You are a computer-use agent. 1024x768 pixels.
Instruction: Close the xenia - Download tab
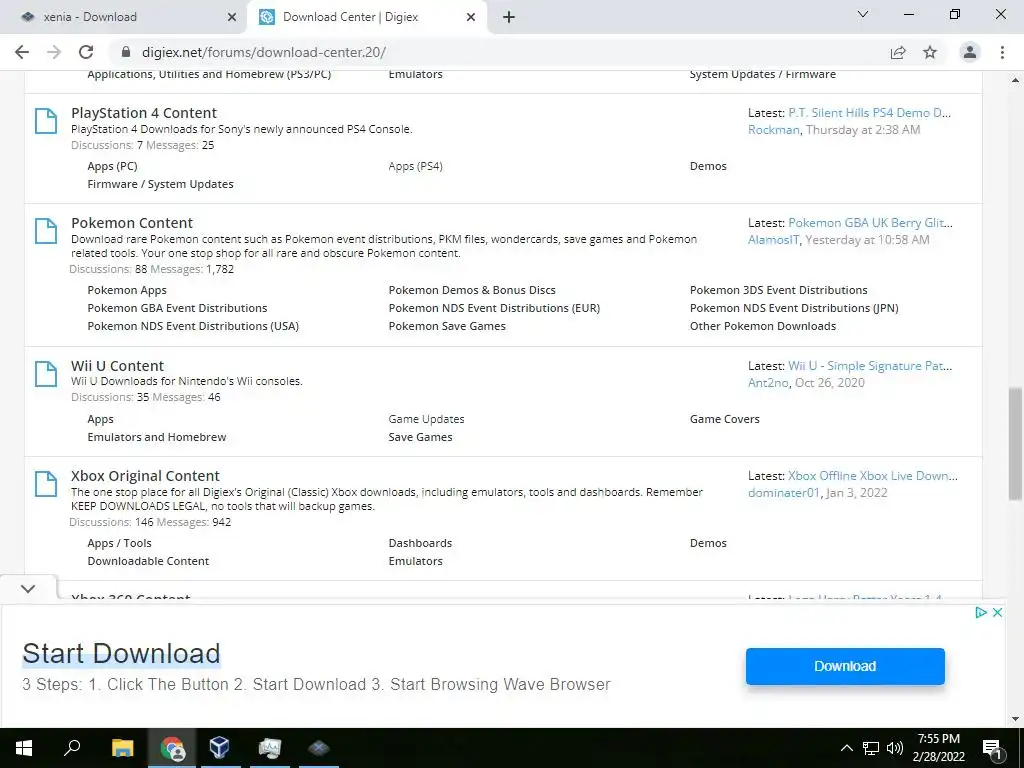click(232, 17)
